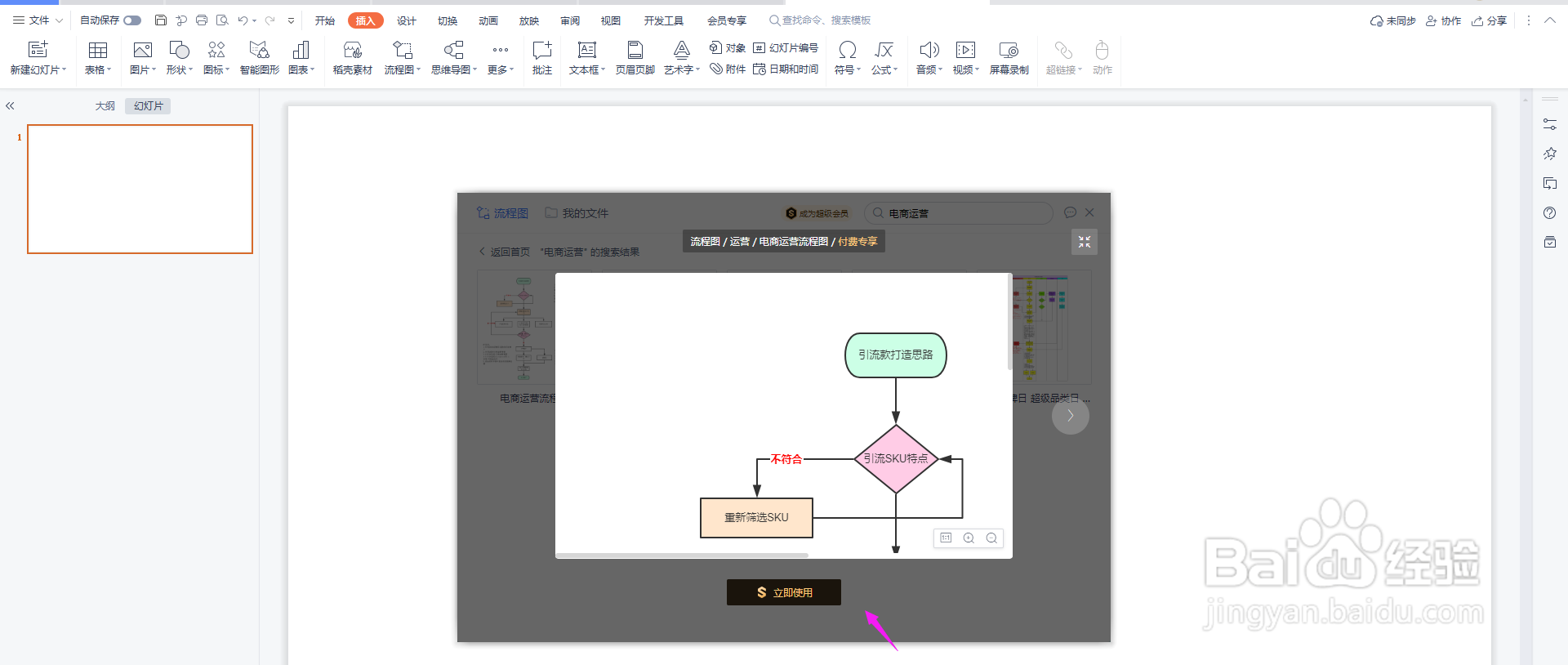Click the 成为超级会员 badge

[x=817, y=213]
